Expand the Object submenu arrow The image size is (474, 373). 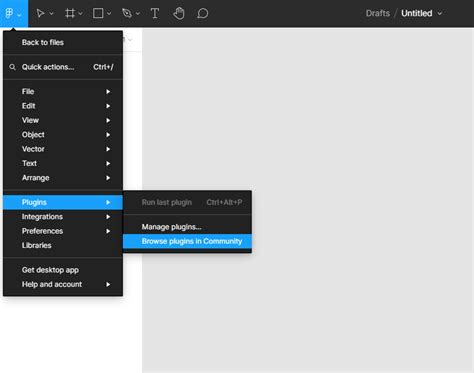[108, 135]
